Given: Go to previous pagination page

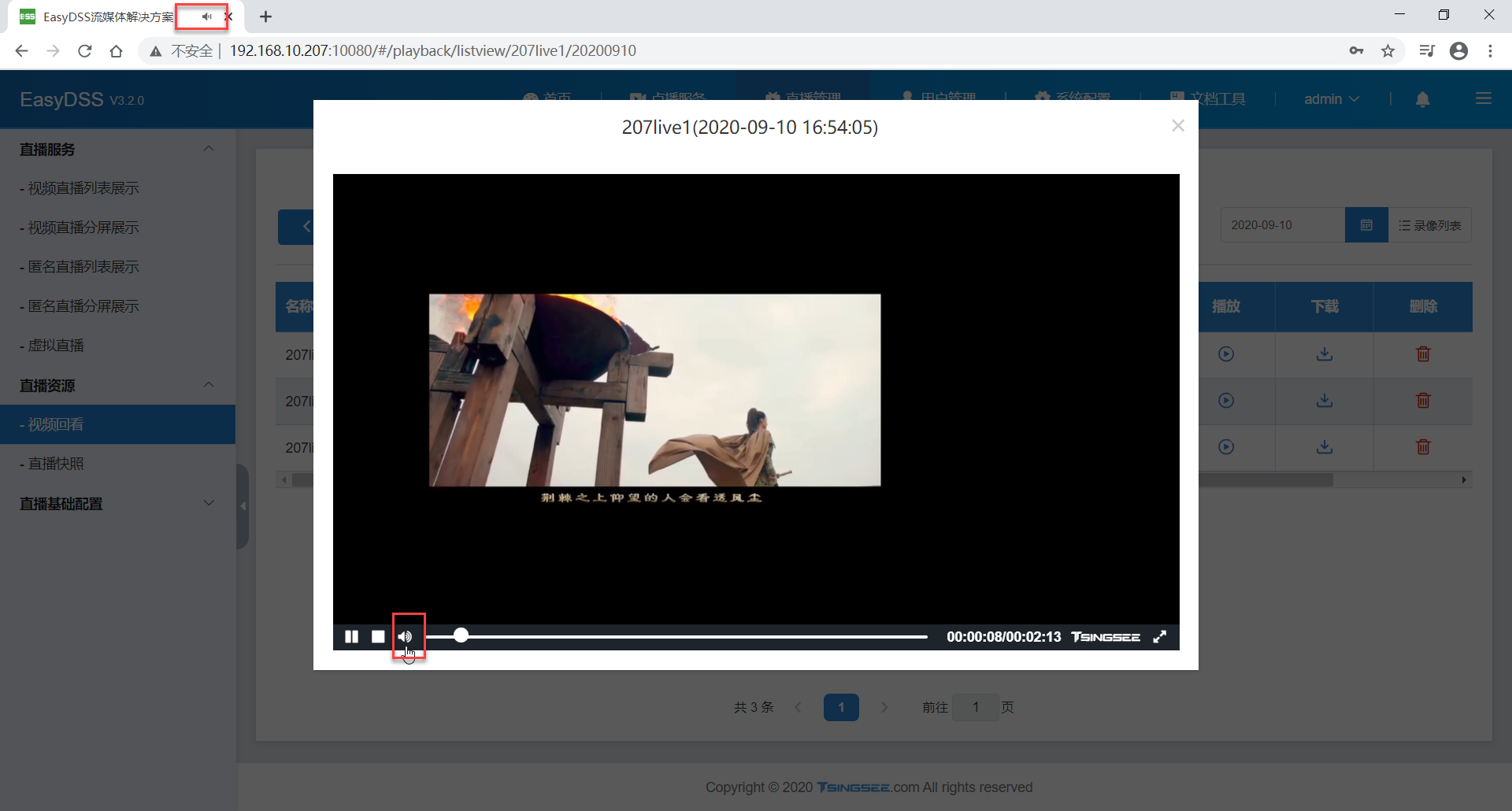Looking at the screenshot, I should 798,707.
